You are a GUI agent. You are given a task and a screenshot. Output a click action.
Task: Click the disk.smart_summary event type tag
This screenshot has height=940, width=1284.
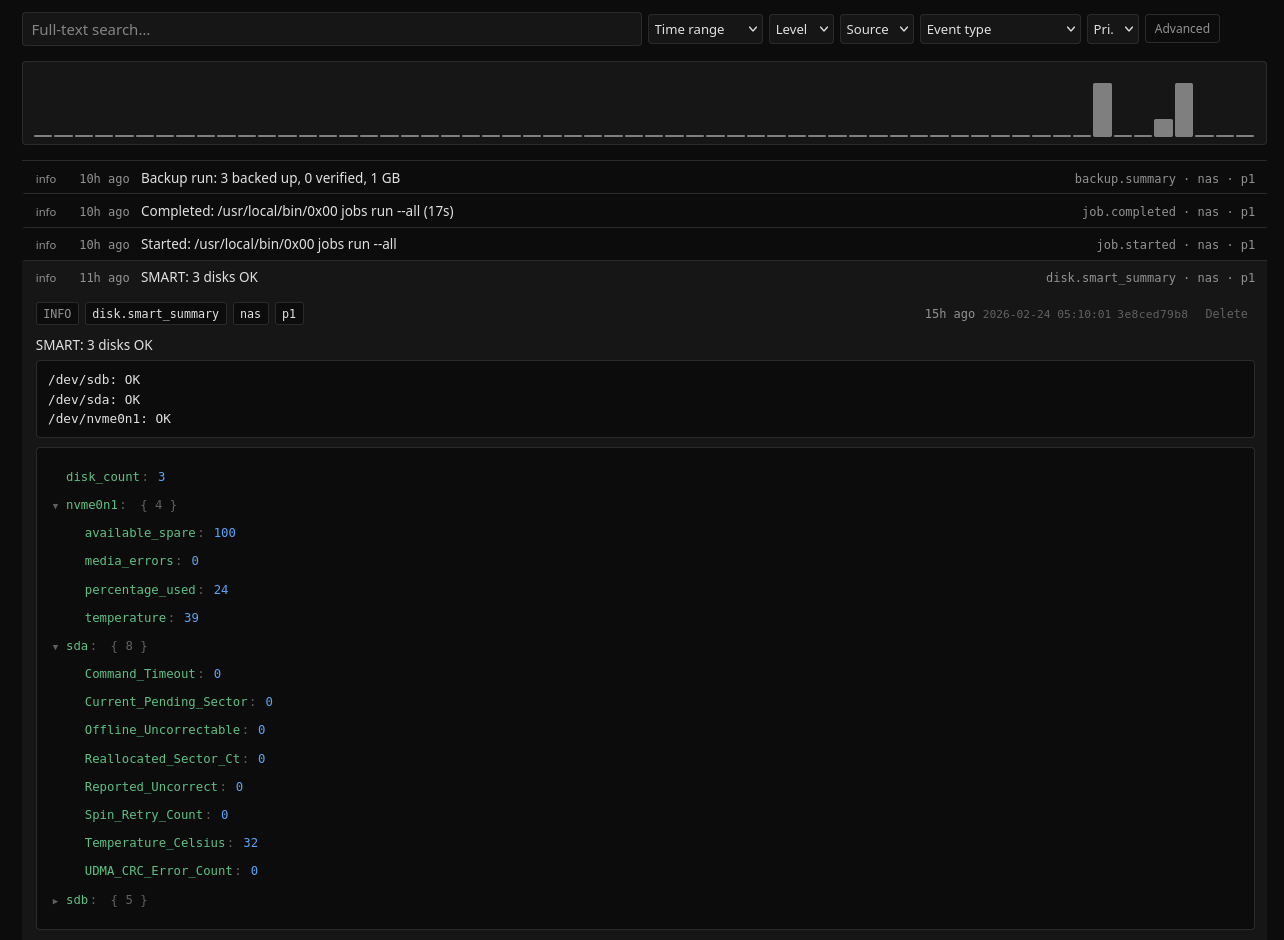pyautogui.click(x=155, y=314)
